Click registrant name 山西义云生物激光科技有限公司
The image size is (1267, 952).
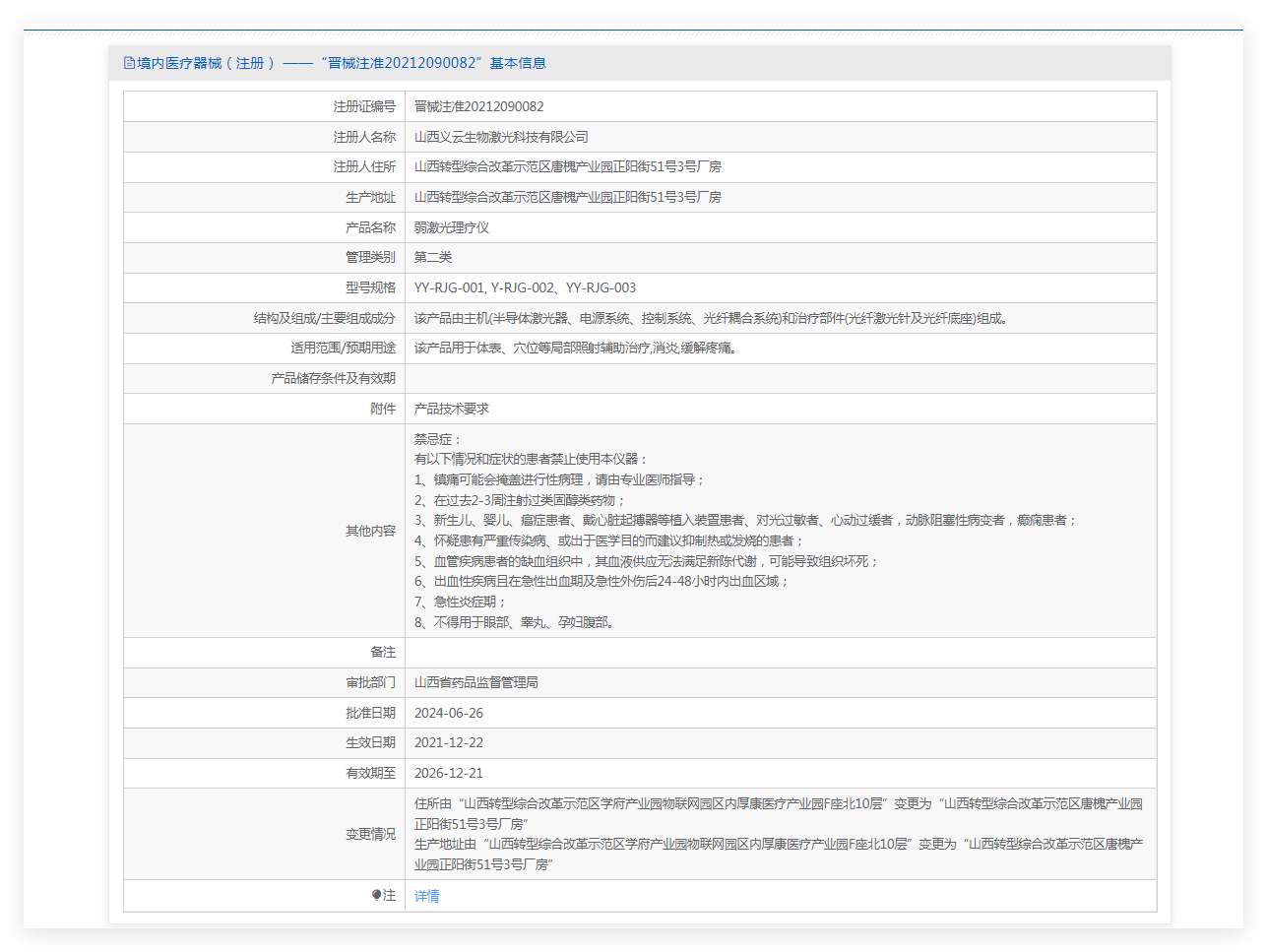click(501, 137)
